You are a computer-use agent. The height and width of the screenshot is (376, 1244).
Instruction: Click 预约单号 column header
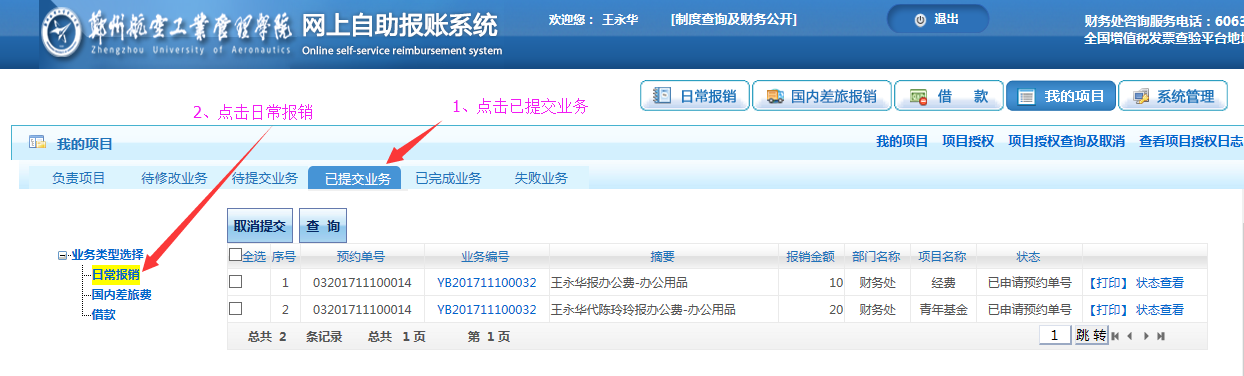pos(361,256)
